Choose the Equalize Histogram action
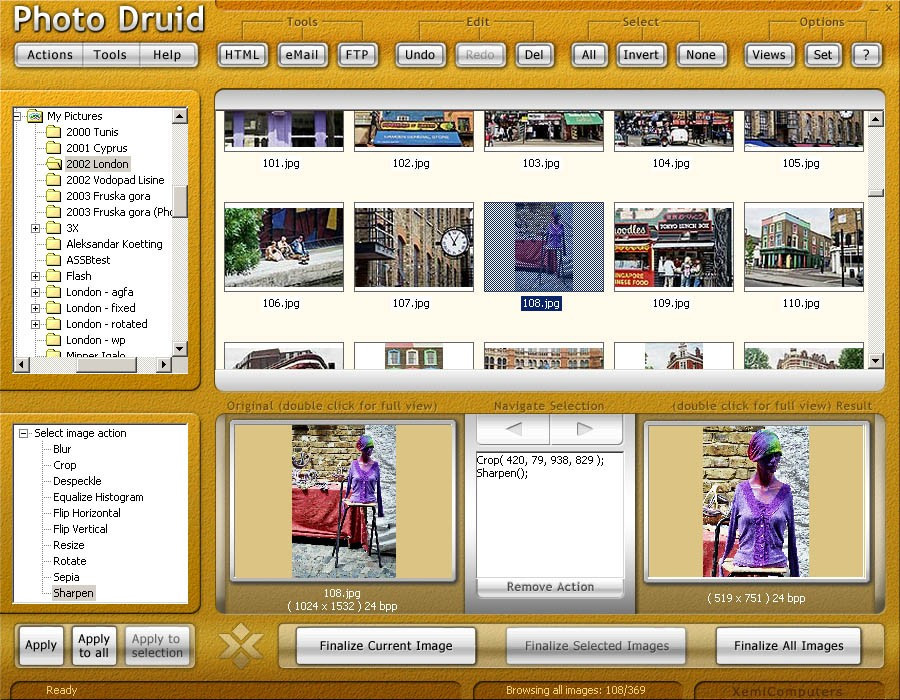The width and height of the screenshot is (900, 700). [x=98, y=497]
